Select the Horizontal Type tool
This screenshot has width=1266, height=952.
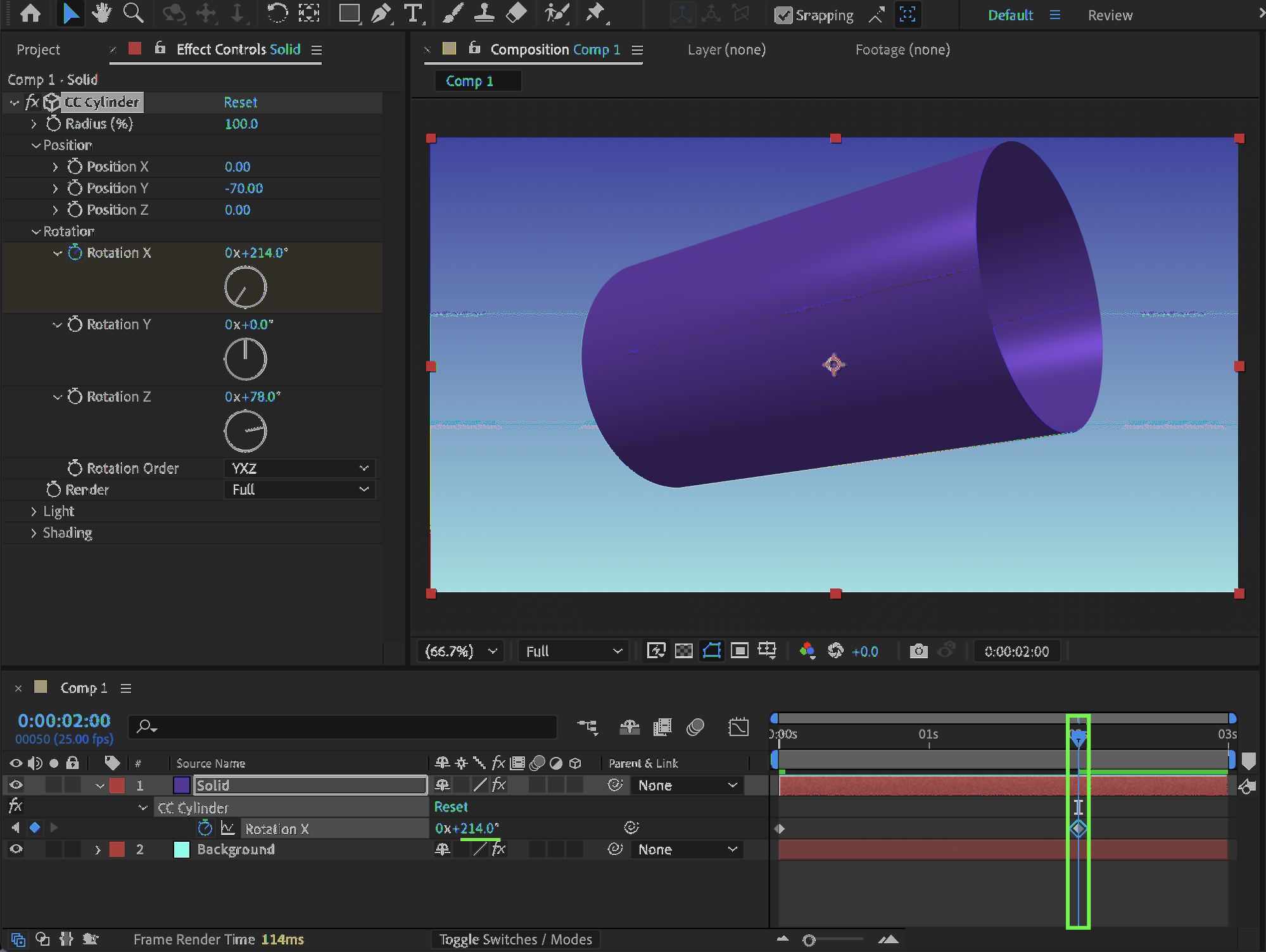[413, 13]
